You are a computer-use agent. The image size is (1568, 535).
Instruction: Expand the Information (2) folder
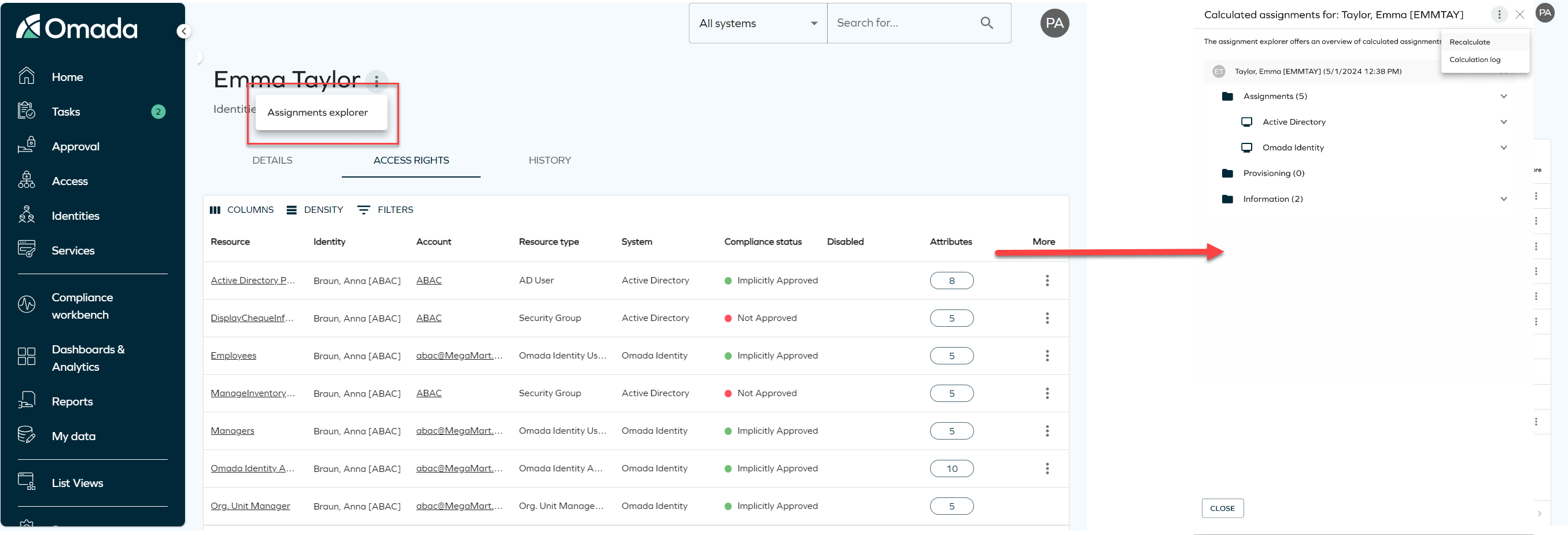coord(1503,199)
